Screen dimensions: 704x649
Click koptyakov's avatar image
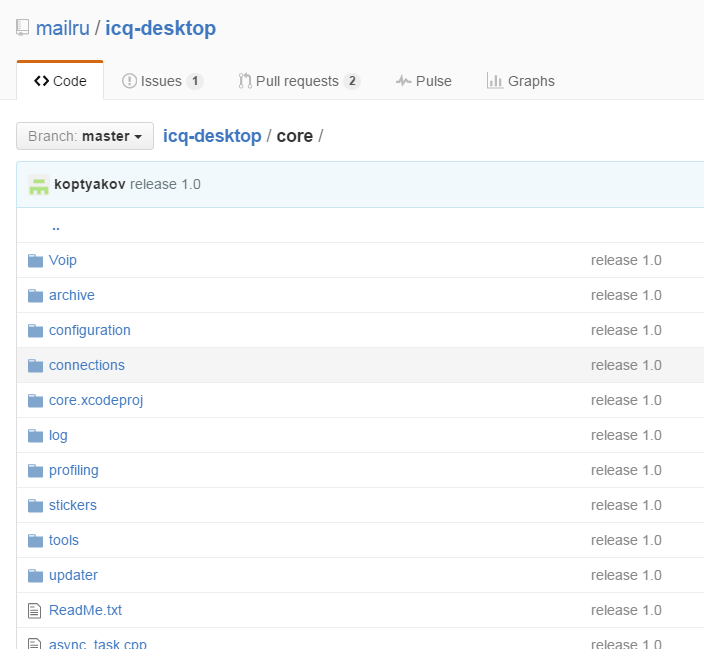coord(39,185)
